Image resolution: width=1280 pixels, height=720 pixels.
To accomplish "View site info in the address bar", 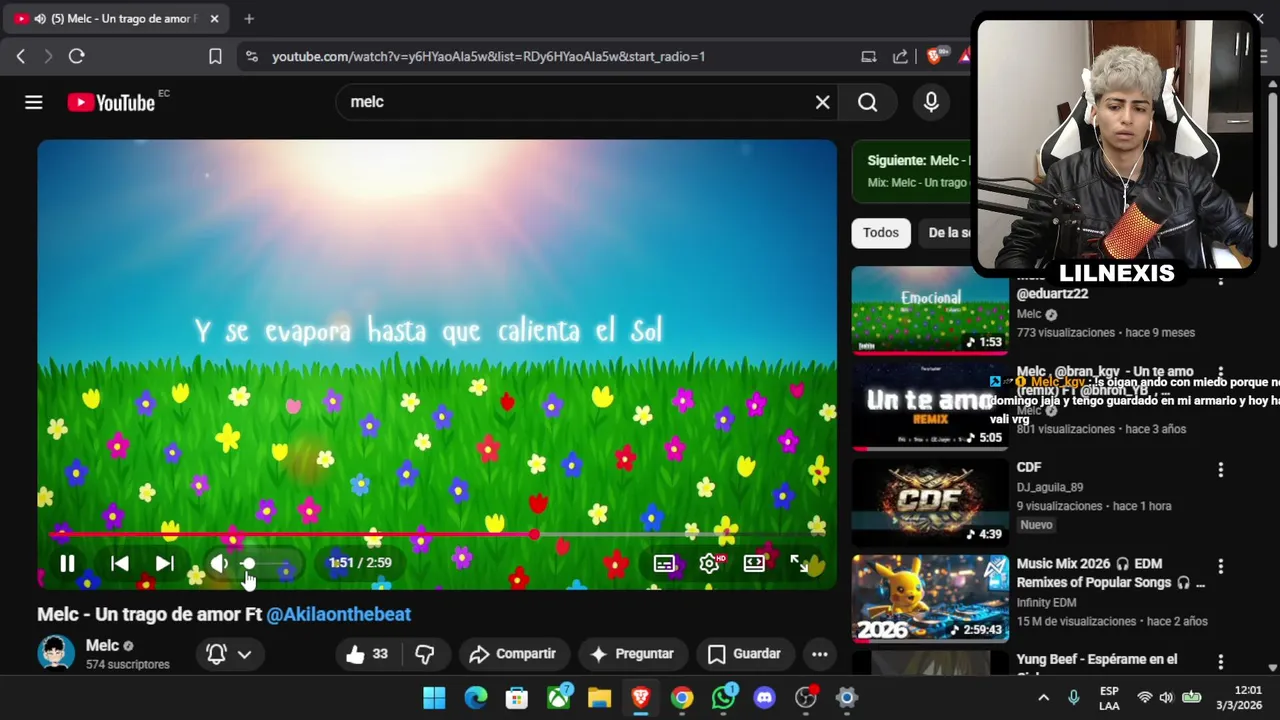I will click(x=251, y=56).
